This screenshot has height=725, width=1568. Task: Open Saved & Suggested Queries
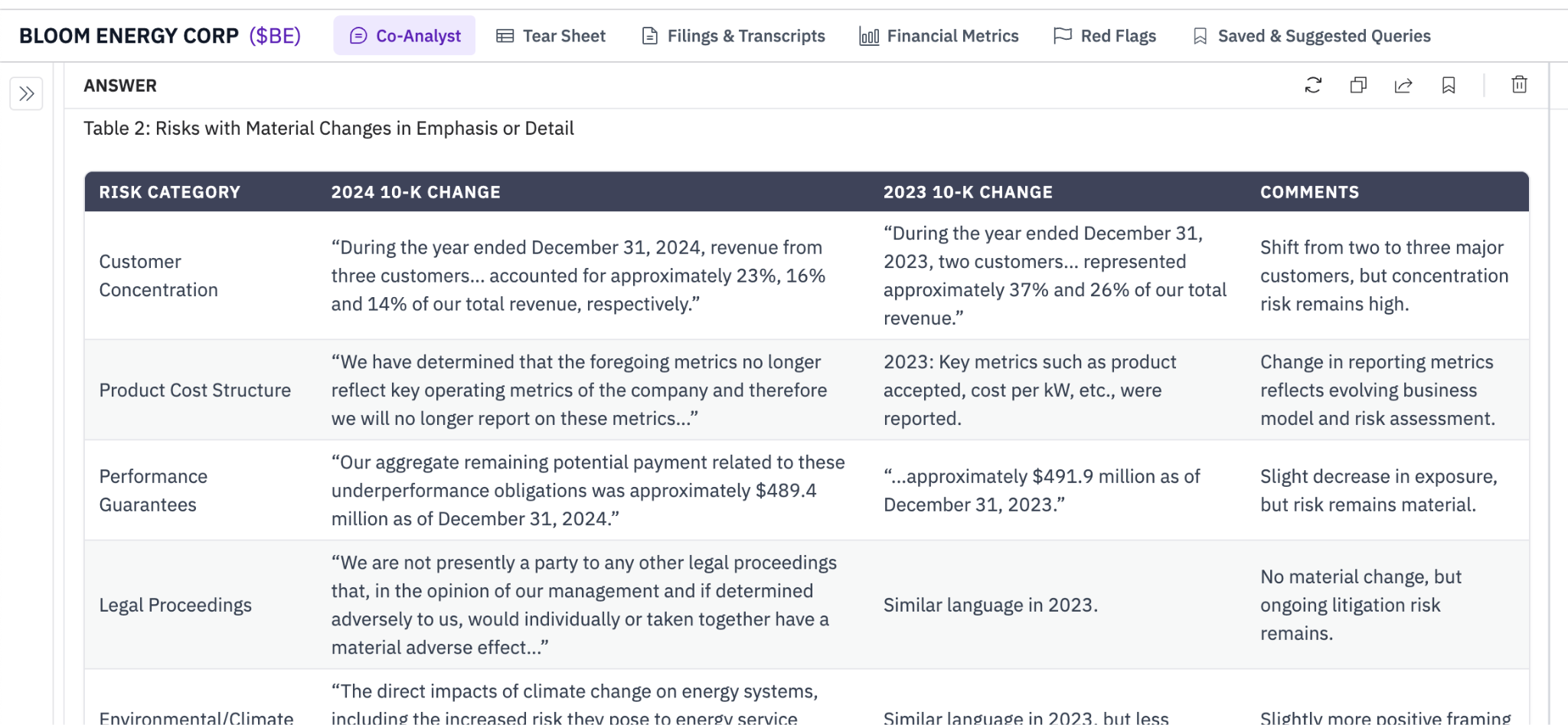point(1312,36)
